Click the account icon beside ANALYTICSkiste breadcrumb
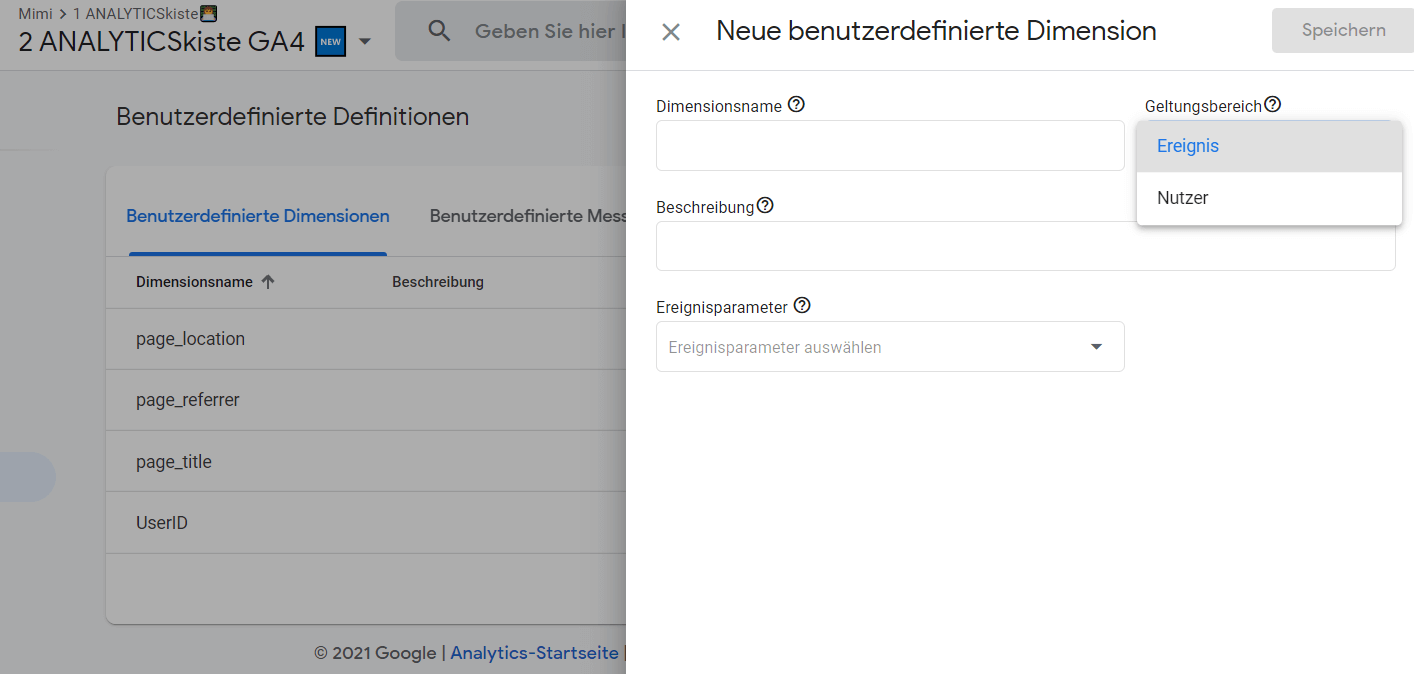Image resolution: width=1414 pixels, height=674 pixels. pyautogui.click(x=207, y=14)
